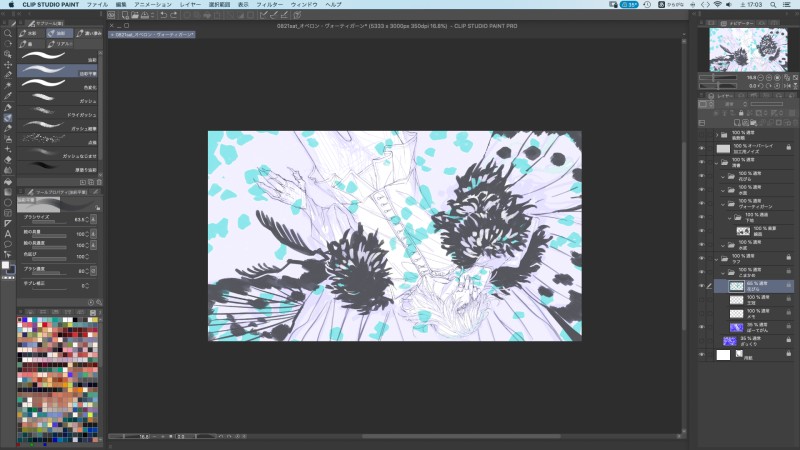This screenshot has height=450, width=800.
Task: Select the 厚塗り油彩 brush
Action: click(59, 166)
